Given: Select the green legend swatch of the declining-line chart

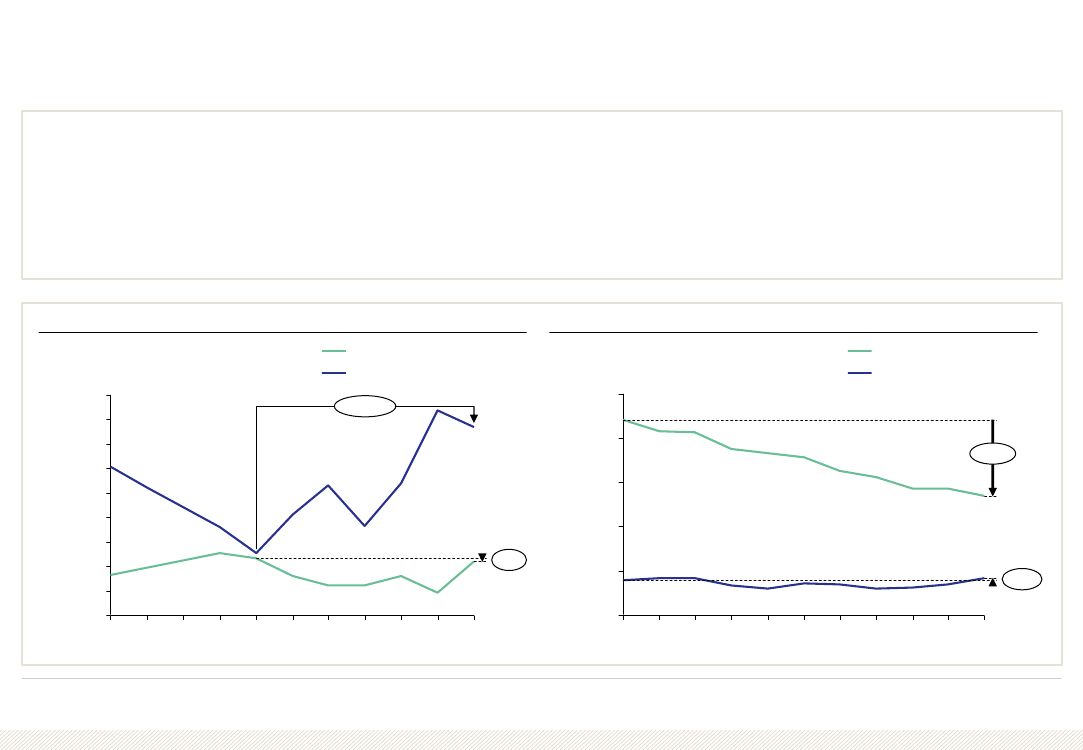Looking at the screenshot, I should tap(860, 352).
